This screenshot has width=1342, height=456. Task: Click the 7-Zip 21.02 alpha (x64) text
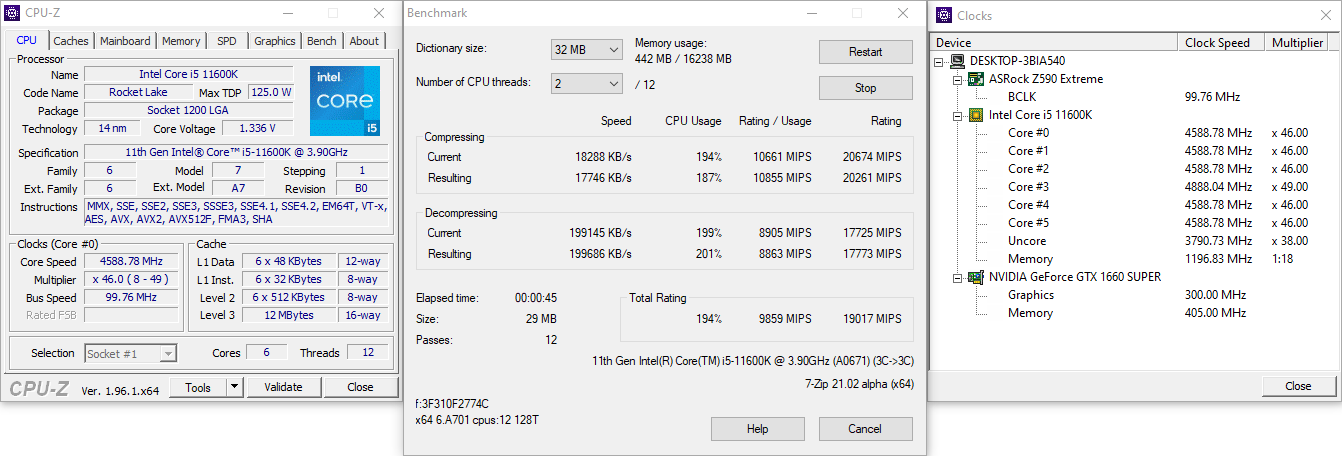coord(858,383)
